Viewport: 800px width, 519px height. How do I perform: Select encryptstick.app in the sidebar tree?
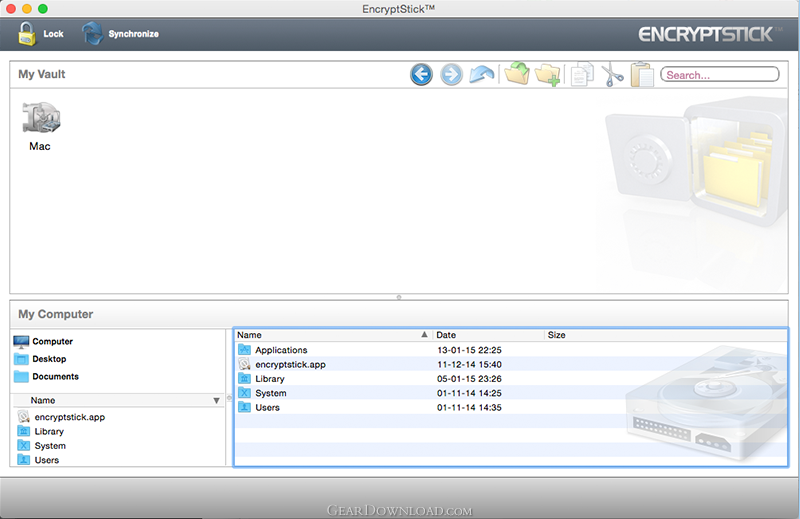[x=69, y=417]
